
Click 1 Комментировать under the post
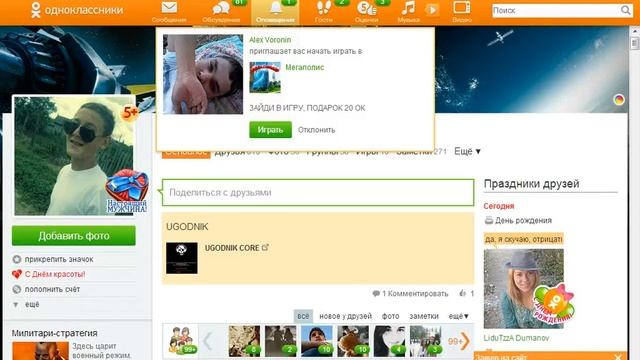(x=410, y=293)
